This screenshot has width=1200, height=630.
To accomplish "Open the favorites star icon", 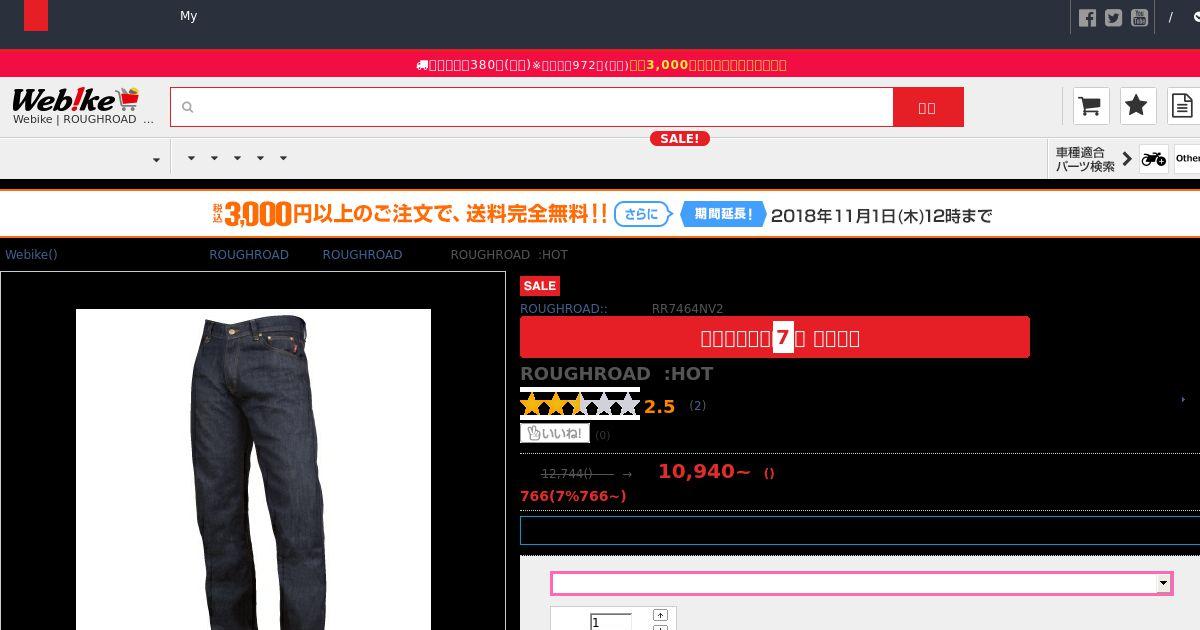I will (x=1136, y=106).
